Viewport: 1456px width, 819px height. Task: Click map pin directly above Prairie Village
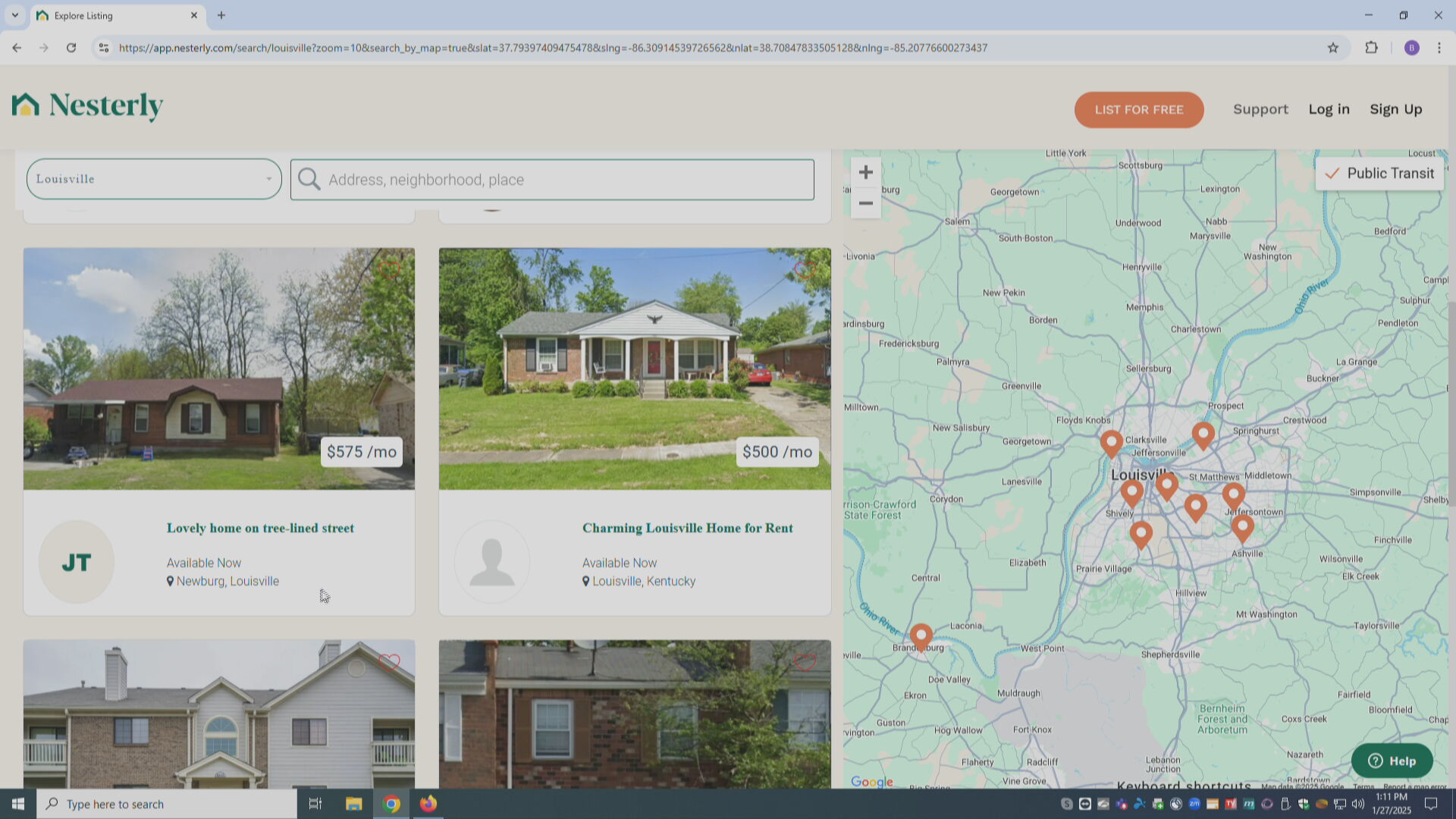tap(1141, 535)
